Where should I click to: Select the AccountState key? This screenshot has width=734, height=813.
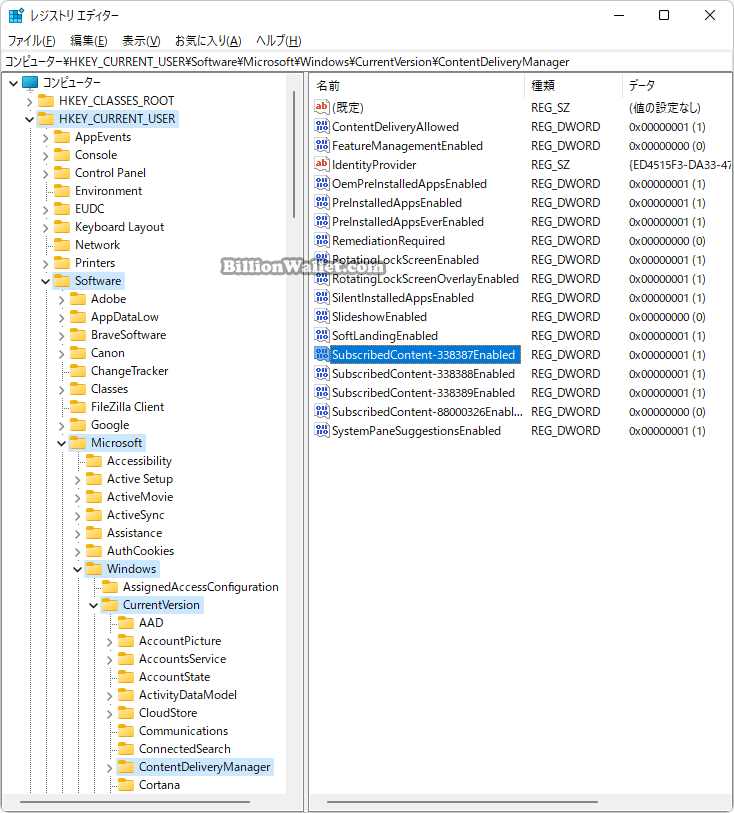174,677
